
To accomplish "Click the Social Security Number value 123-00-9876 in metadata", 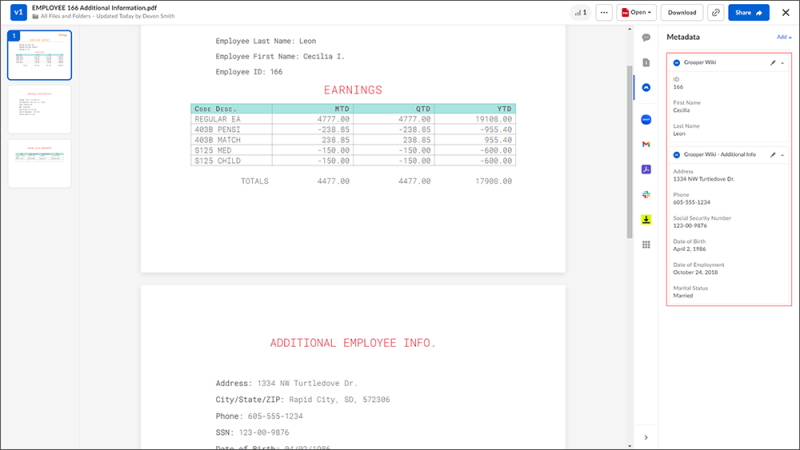I will 690,226.
